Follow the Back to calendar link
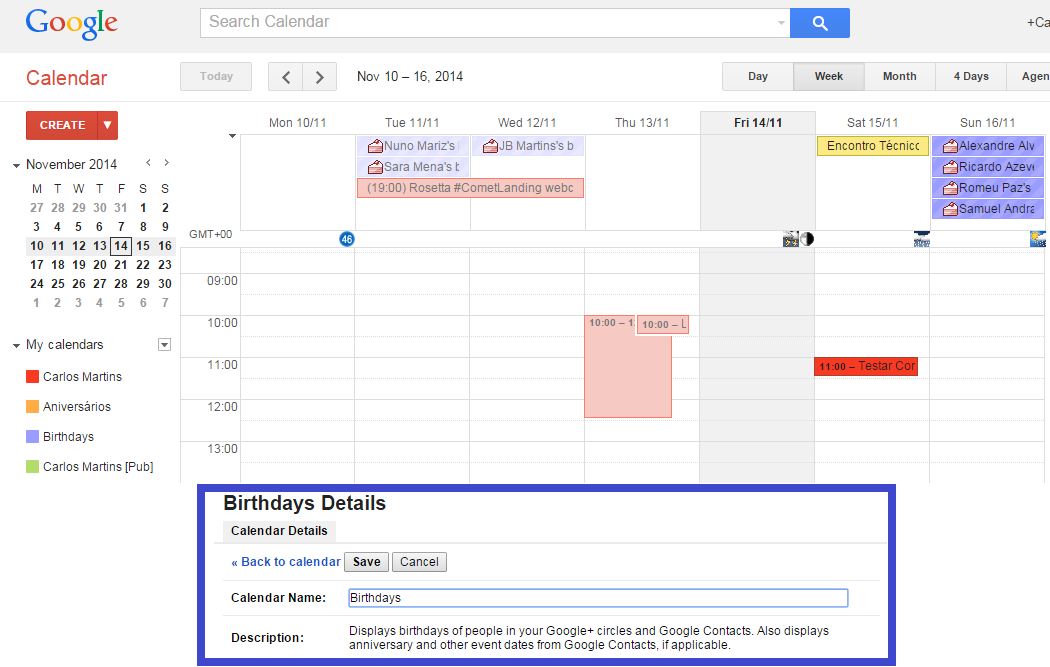The image size is (1050, 667). coord(286,562)
